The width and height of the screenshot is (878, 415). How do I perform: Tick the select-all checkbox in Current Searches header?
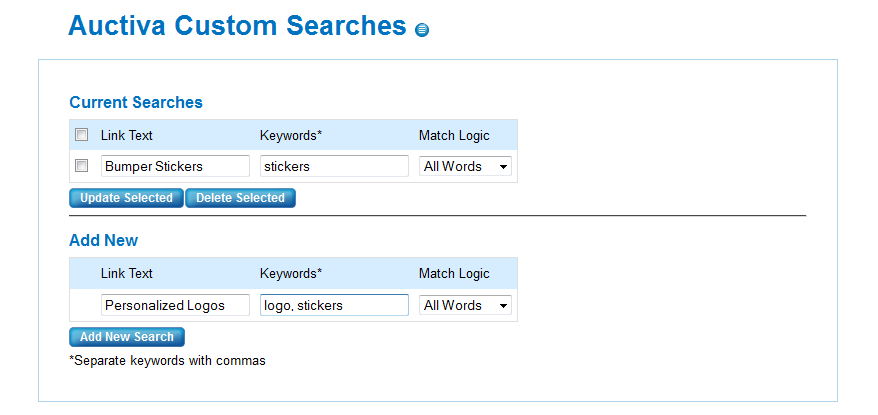82,134
